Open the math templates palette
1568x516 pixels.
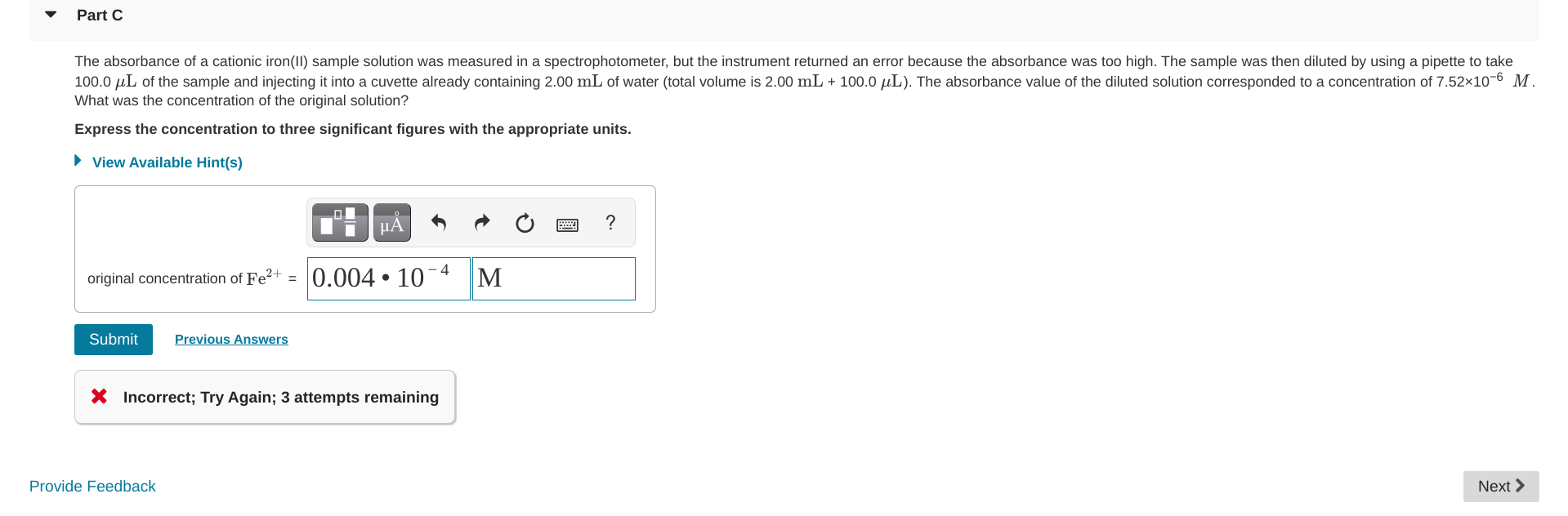(338, 222)
